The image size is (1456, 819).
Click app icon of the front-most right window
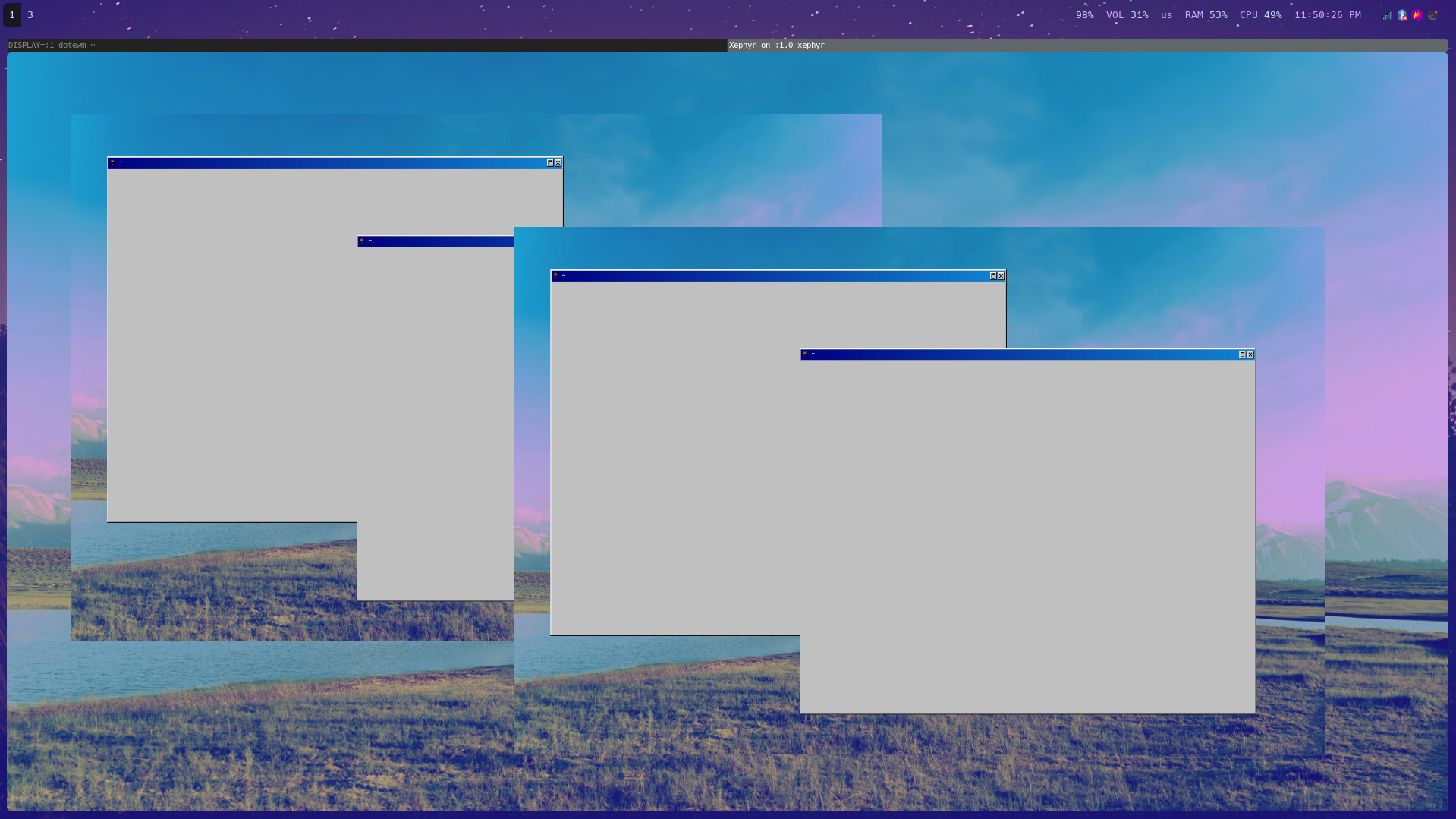(x=805, y=354)
